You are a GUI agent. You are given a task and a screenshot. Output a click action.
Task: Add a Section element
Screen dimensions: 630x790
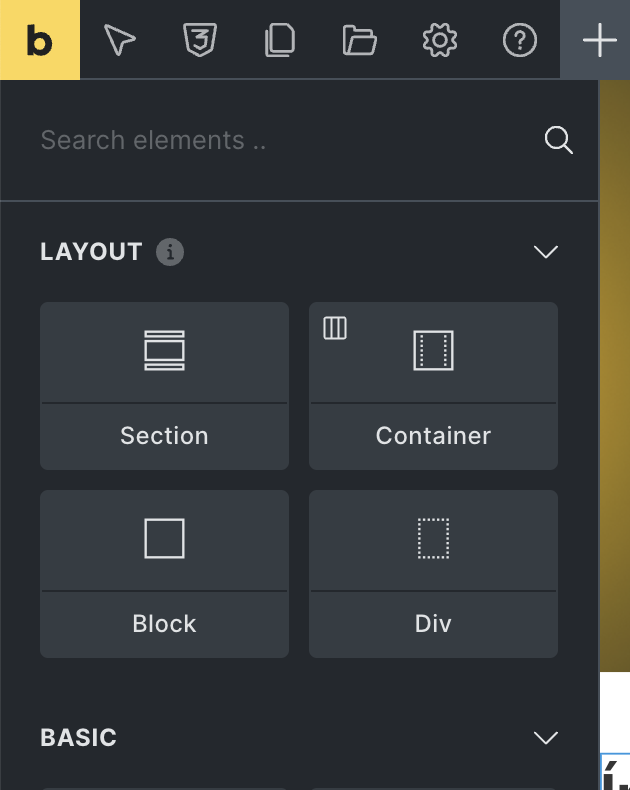pos(164,386)
